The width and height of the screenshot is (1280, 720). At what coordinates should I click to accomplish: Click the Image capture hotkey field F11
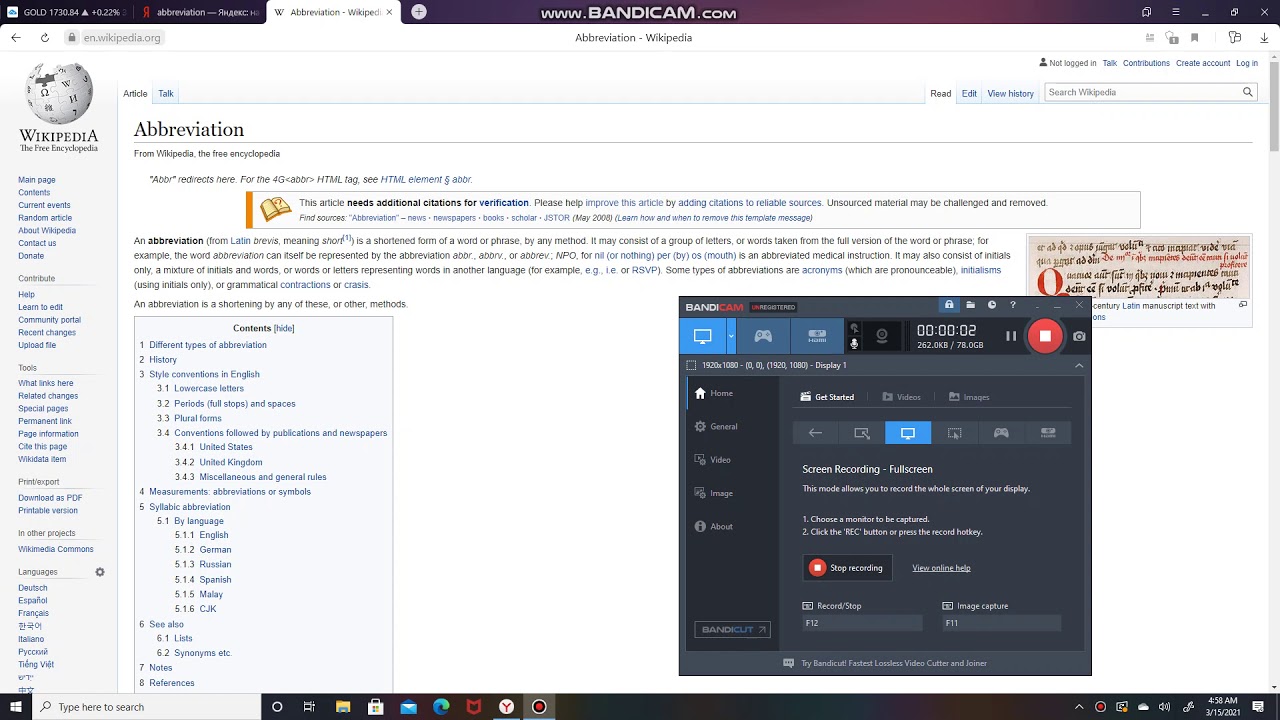(1001, 623)
